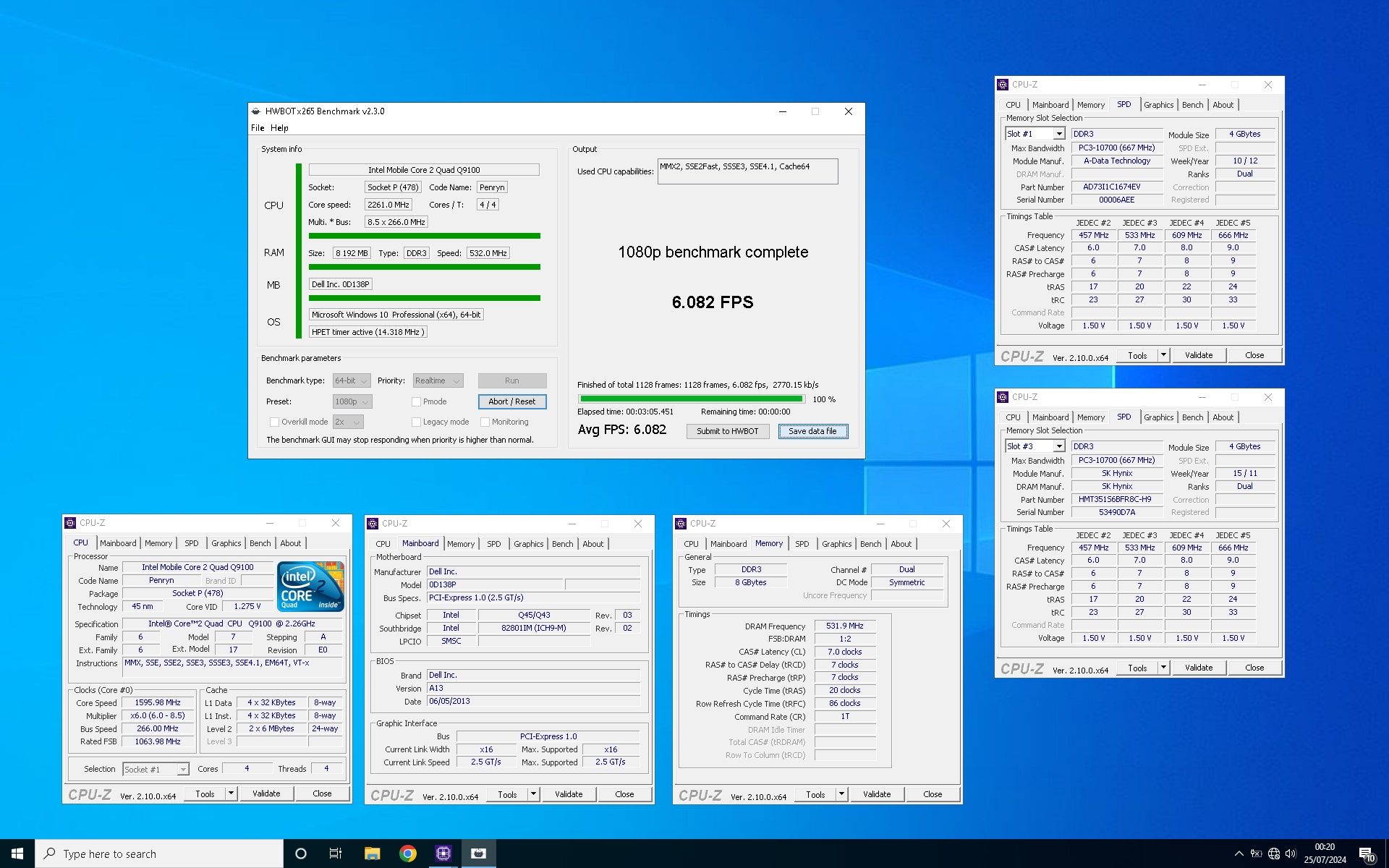1389x868 pixels.
Task: Open Mainboard tab in CPU window
Action: click(x=118, y=543)
